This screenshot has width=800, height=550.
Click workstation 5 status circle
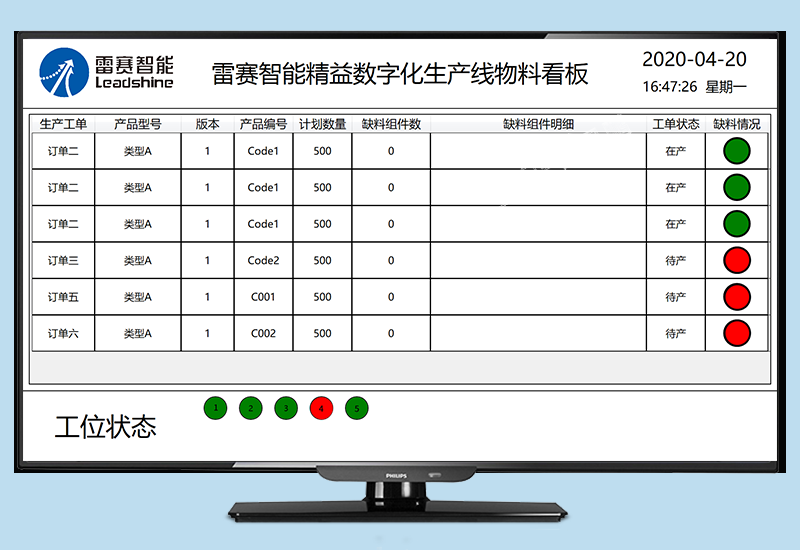(x=356, y=408)
